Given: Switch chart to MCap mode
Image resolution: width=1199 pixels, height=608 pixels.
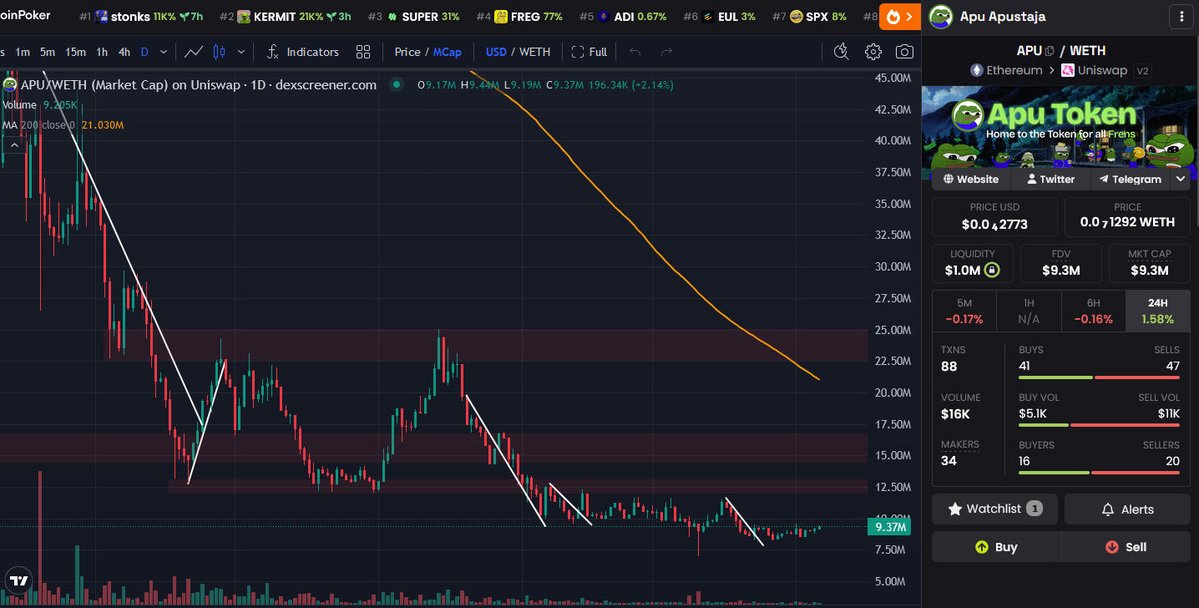Looking at the screenshot, I should (447, 52).
